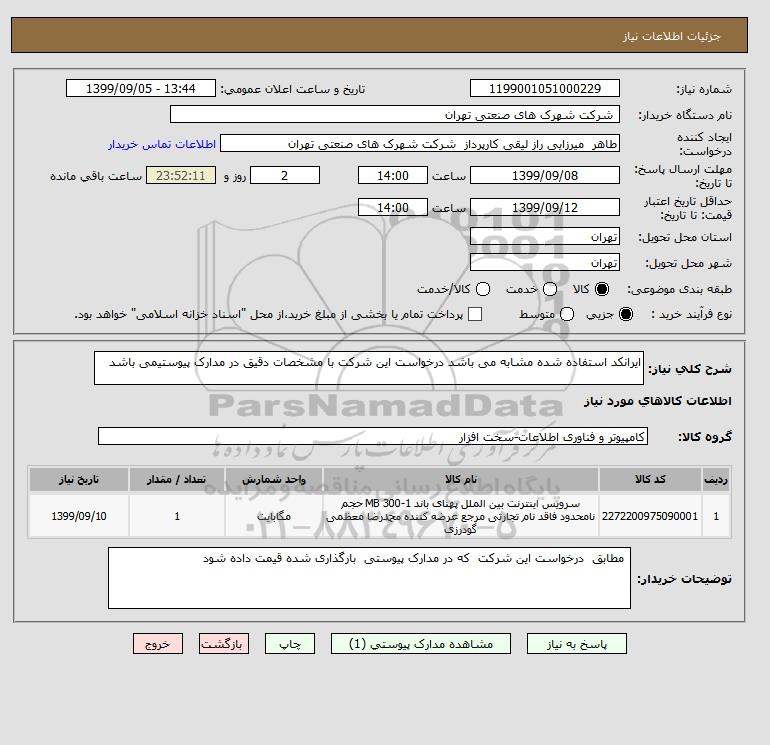The height and width of the screenshot is (745, 770).
Task: Click the شماره نیاز label
Action: (704, 89)
